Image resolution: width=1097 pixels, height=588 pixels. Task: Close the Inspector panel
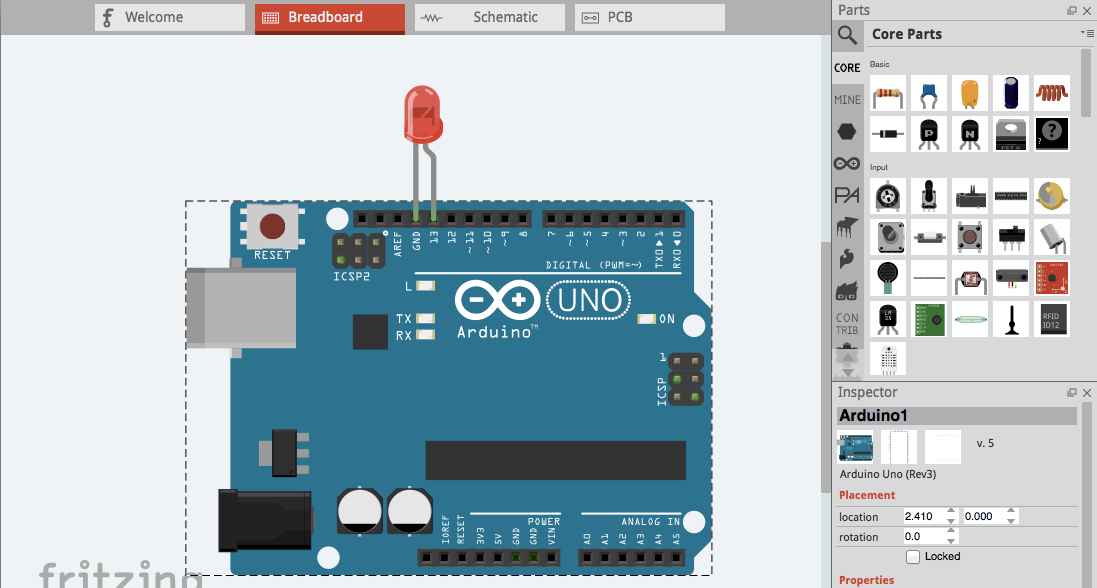coord(1087,393)
